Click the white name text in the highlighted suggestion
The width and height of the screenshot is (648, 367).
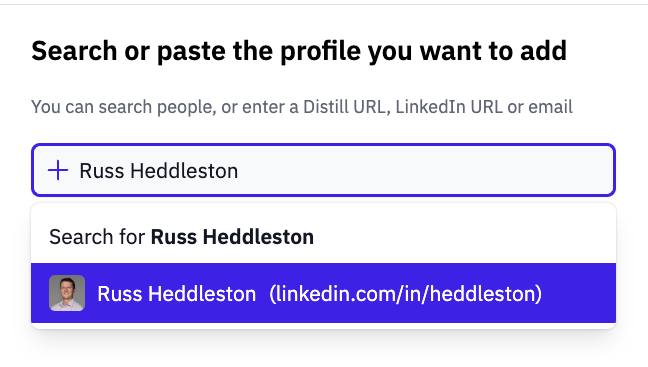click(x=176, y=294)
